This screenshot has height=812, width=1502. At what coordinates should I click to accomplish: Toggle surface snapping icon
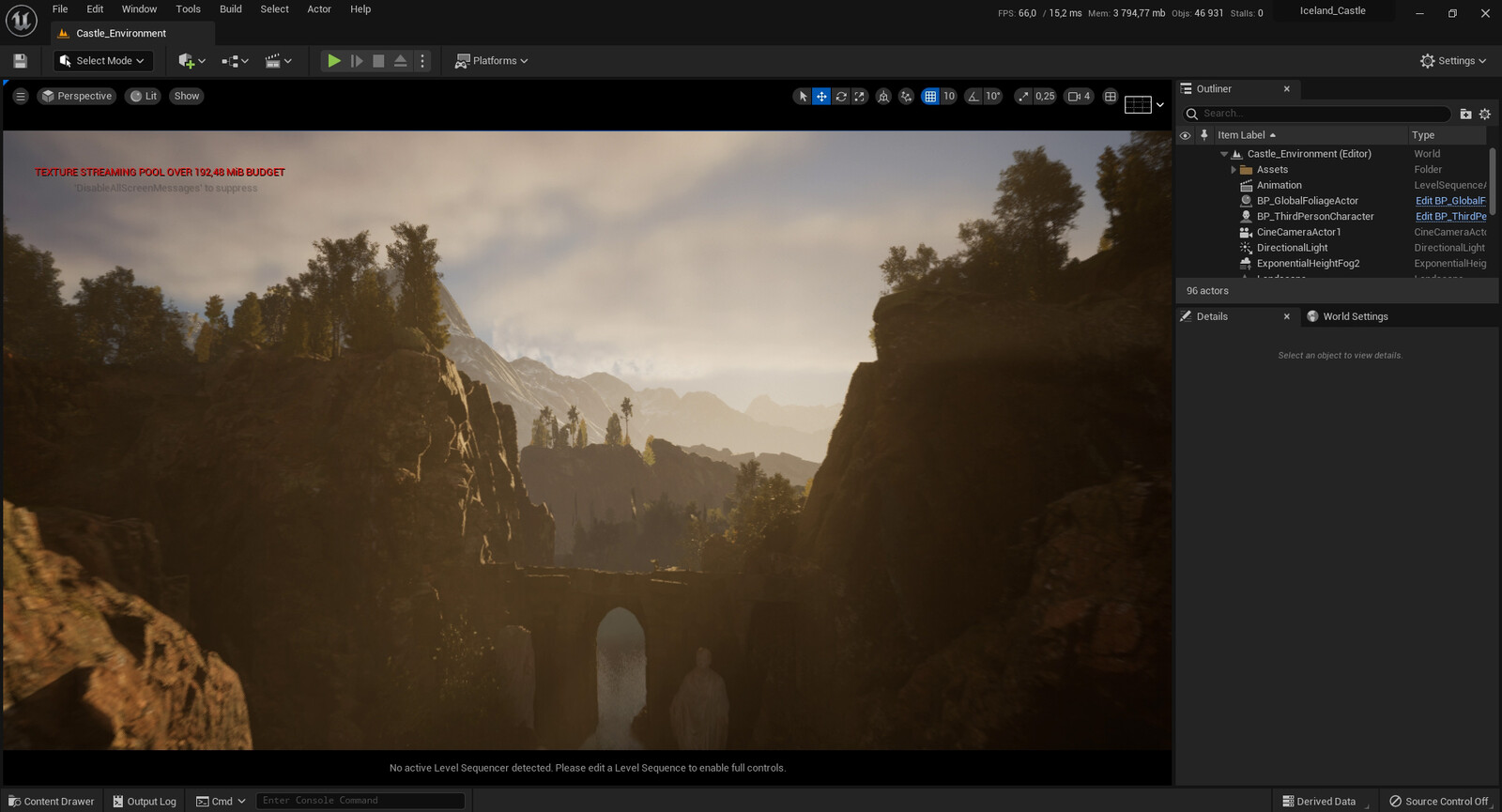click(906, 96)
